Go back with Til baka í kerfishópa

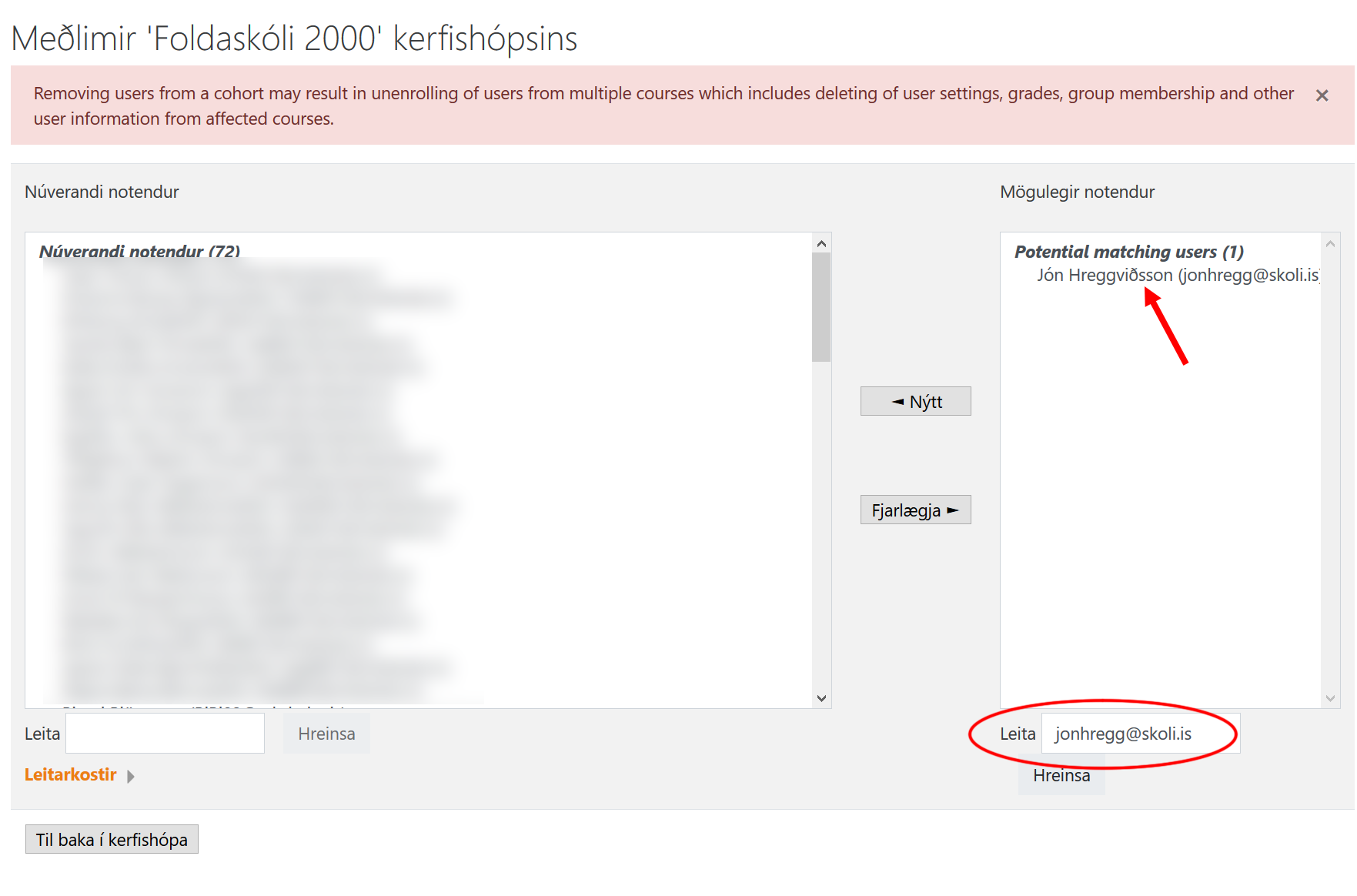(x=112, y=839)
